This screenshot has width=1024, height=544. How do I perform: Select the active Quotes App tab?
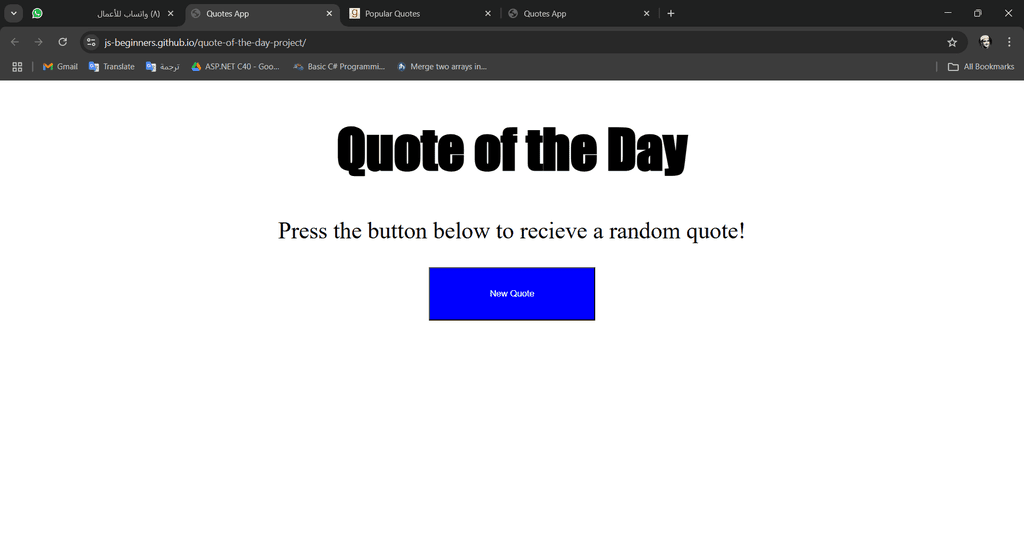pos(261,13)
